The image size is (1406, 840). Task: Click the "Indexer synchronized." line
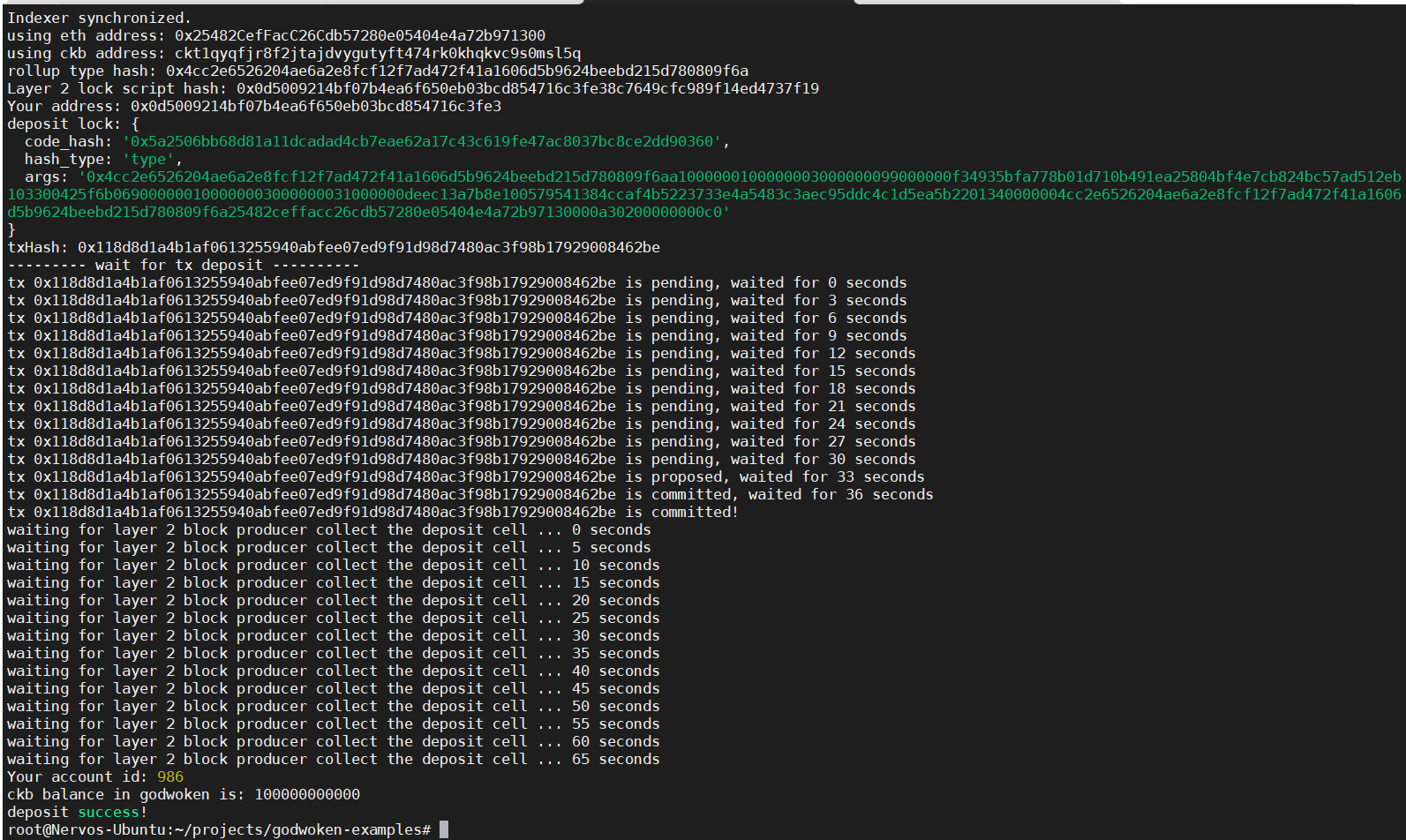[99, 18]
